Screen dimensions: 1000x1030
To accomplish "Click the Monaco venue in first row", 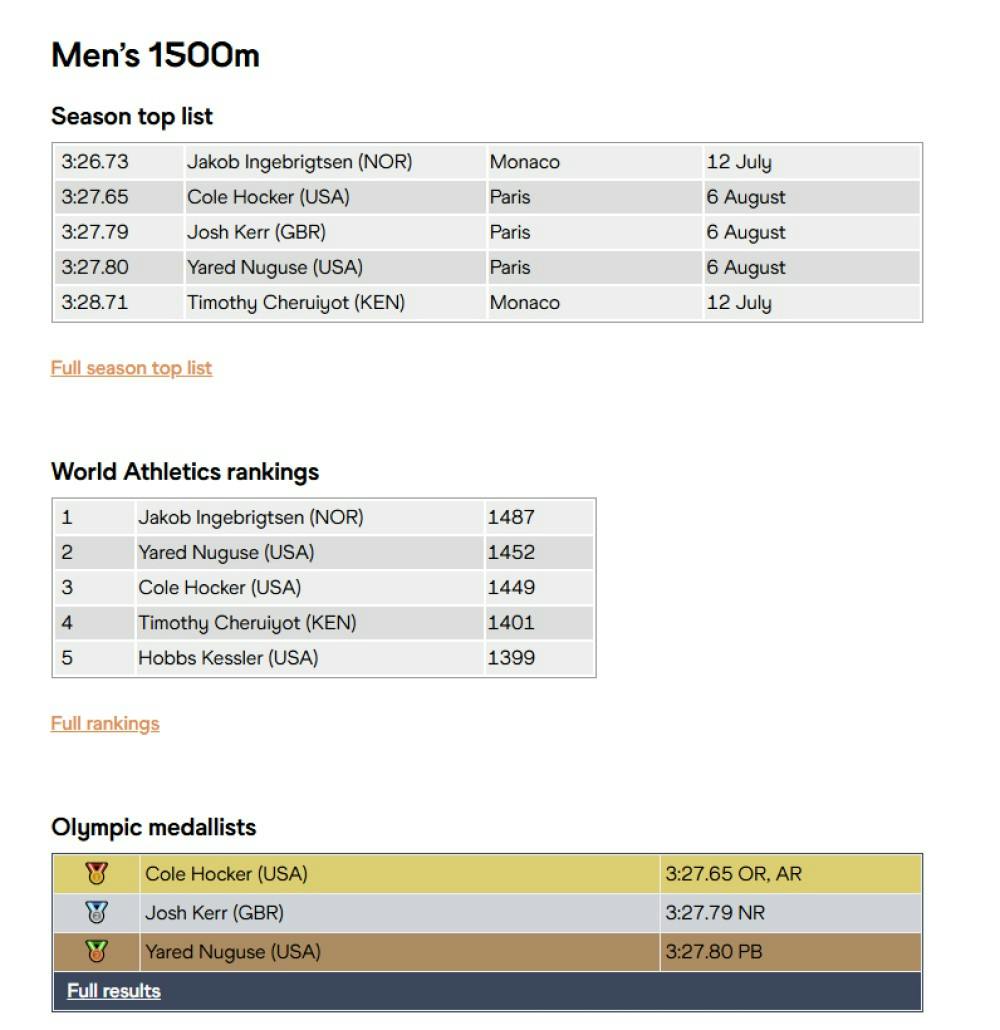I will pyautogui.click(x=524, y=162).
